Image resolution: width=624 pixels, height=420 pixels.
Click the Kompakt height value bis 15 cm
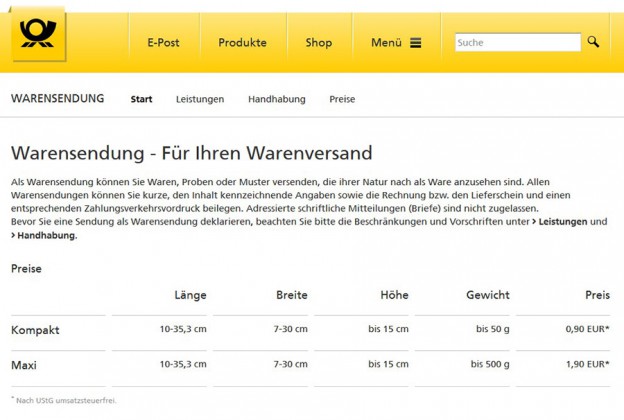(388, 329)
